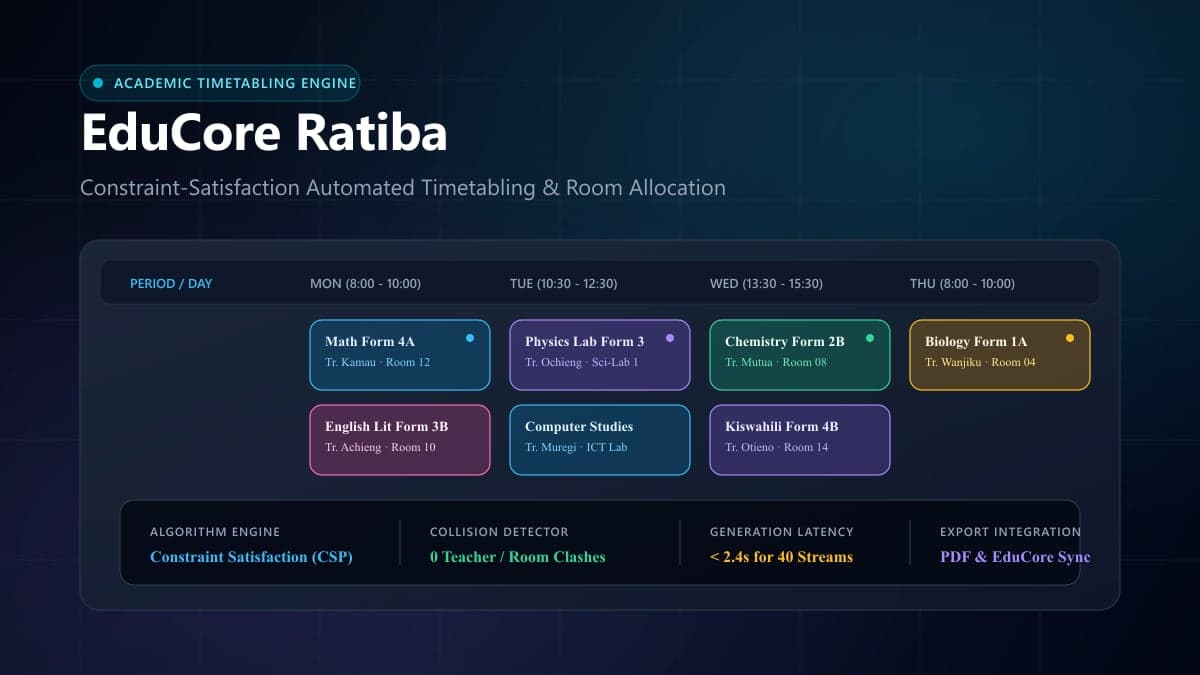The height and width of the screenshot is (675, 1200).
Task: Open the Kiswahili Form 4B lesson card
Action: tap(800, 440)
